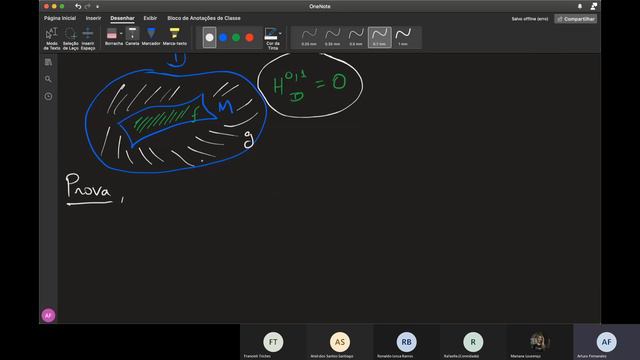Viewport: 640px width, 360px height.
Task: Choose the white ink color
Action: (209, 38)
